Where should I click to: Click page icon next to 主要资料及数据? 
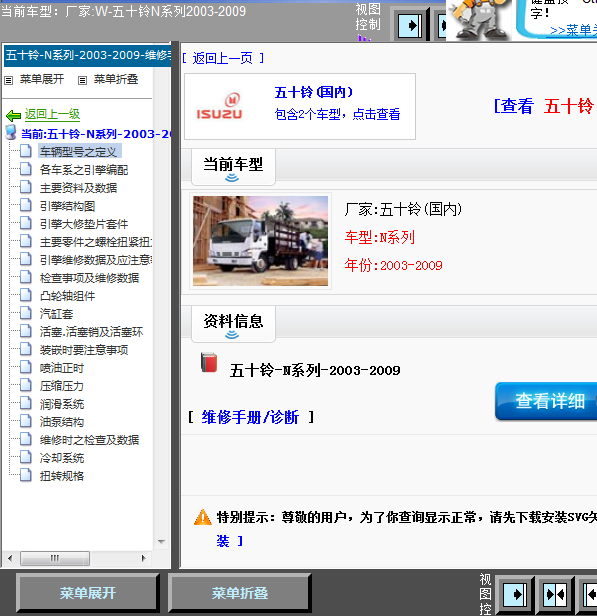point(26,187)
